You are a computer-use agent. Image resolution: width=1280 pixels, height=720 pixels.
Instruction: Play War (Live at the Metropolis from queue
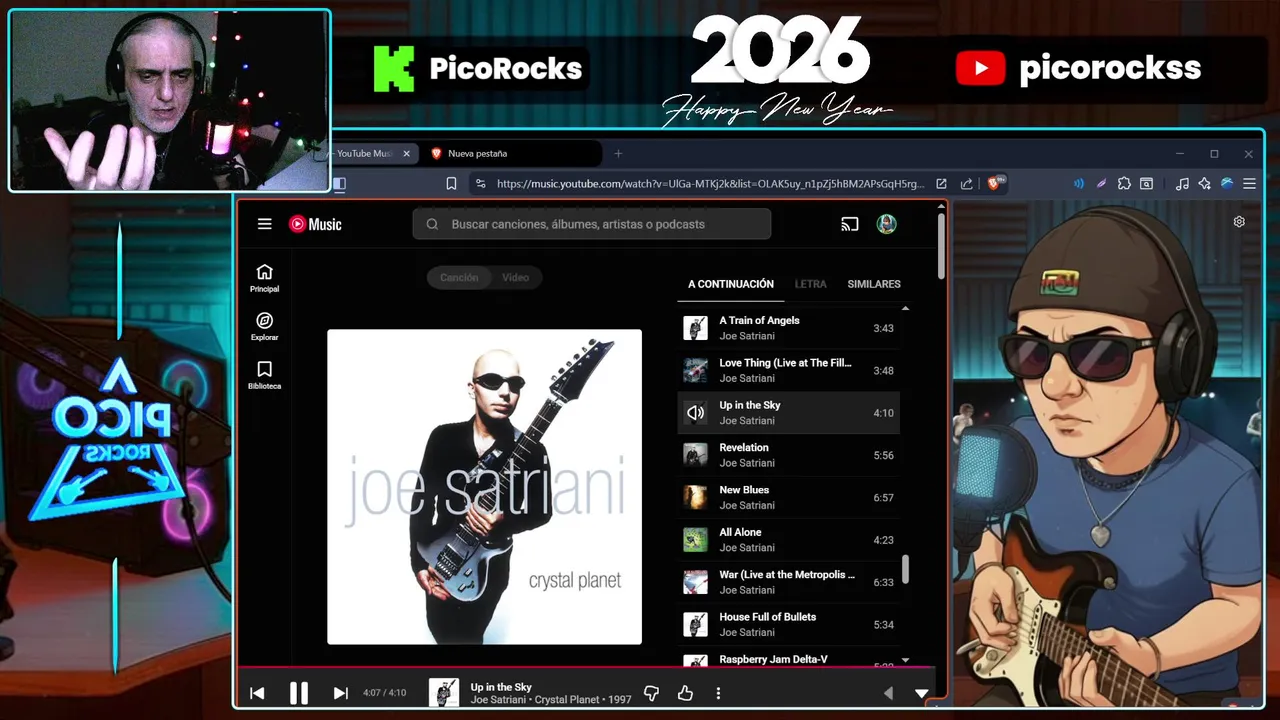click(789, 582)
